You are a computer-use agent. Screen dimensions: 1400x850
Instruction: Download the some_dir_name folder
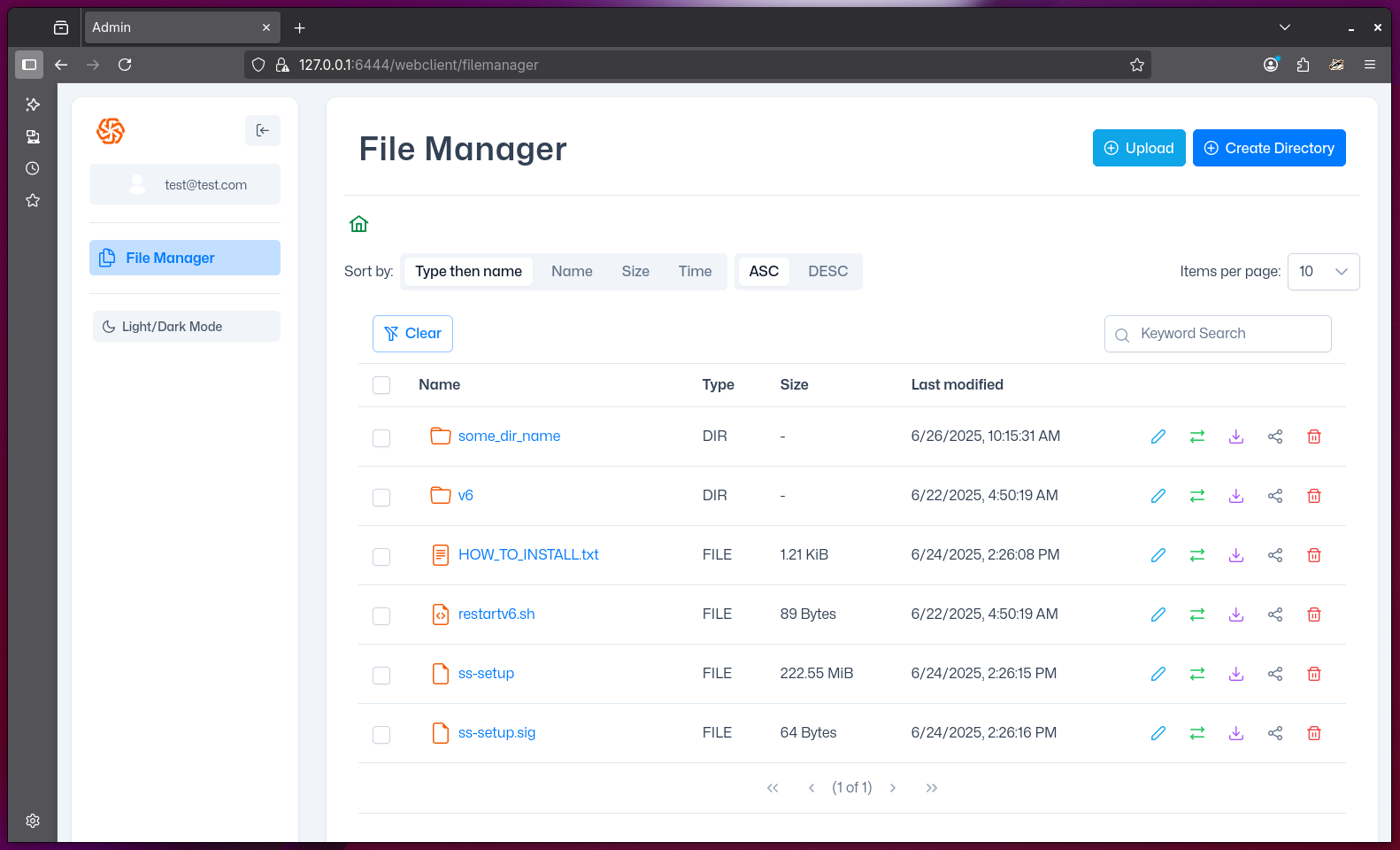[x=1236, y=437]
